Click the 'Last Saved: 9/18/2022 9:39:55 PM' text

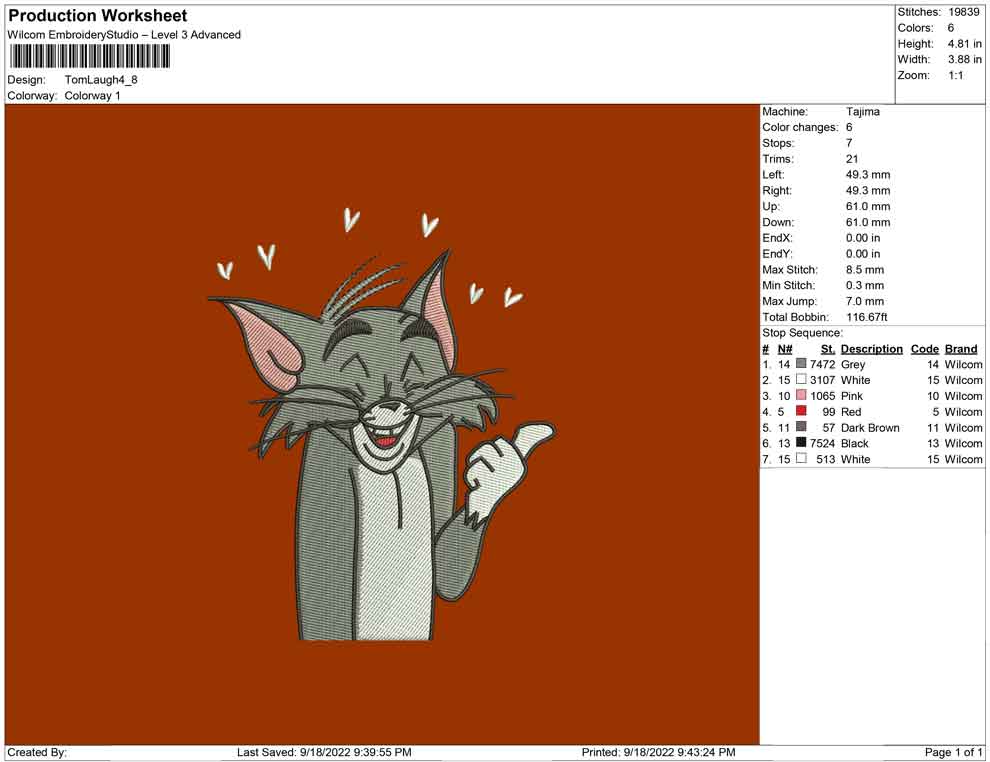325,752
